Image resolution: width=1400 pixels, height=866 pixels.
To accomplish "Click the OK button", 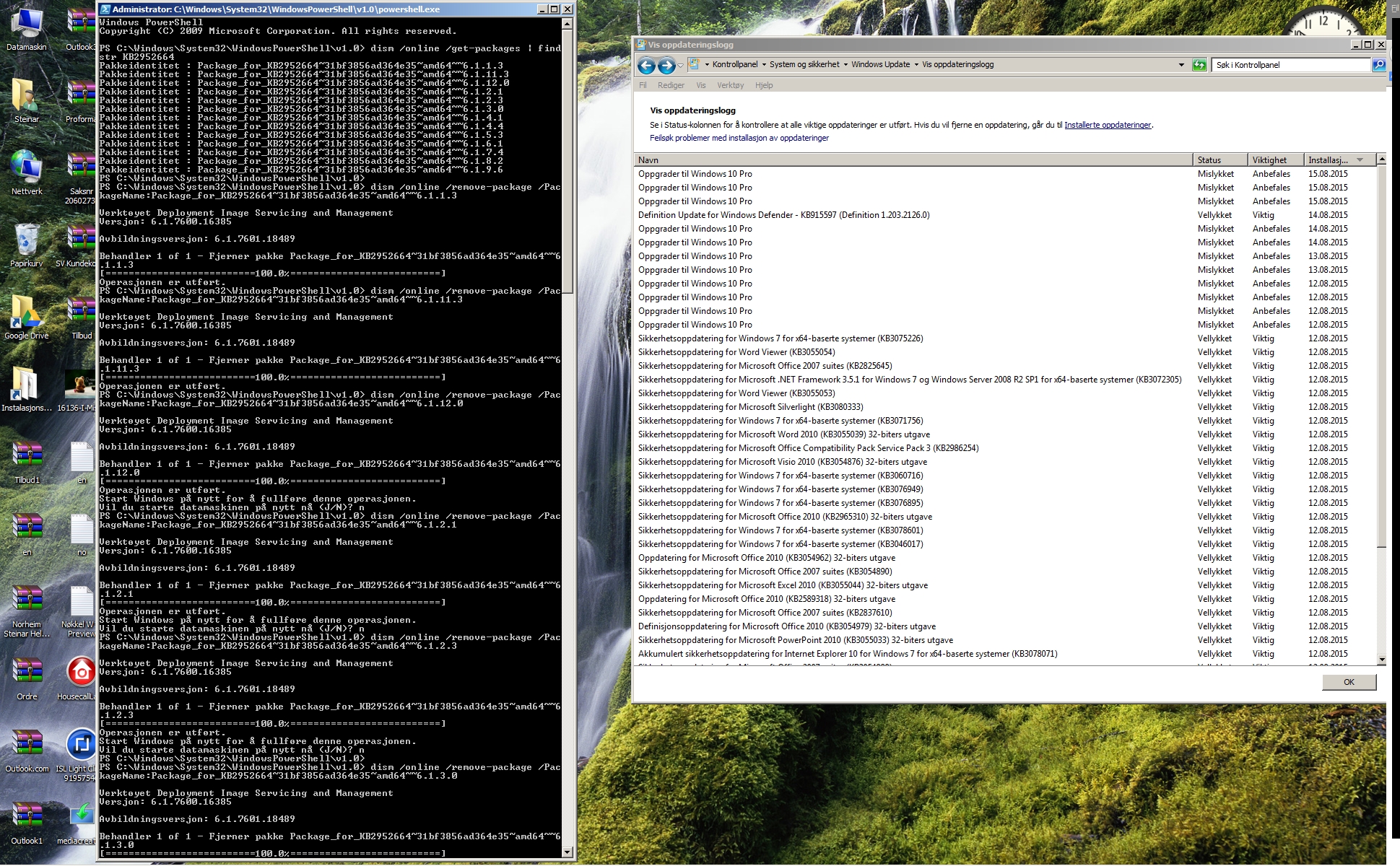I will (1349, 682).
